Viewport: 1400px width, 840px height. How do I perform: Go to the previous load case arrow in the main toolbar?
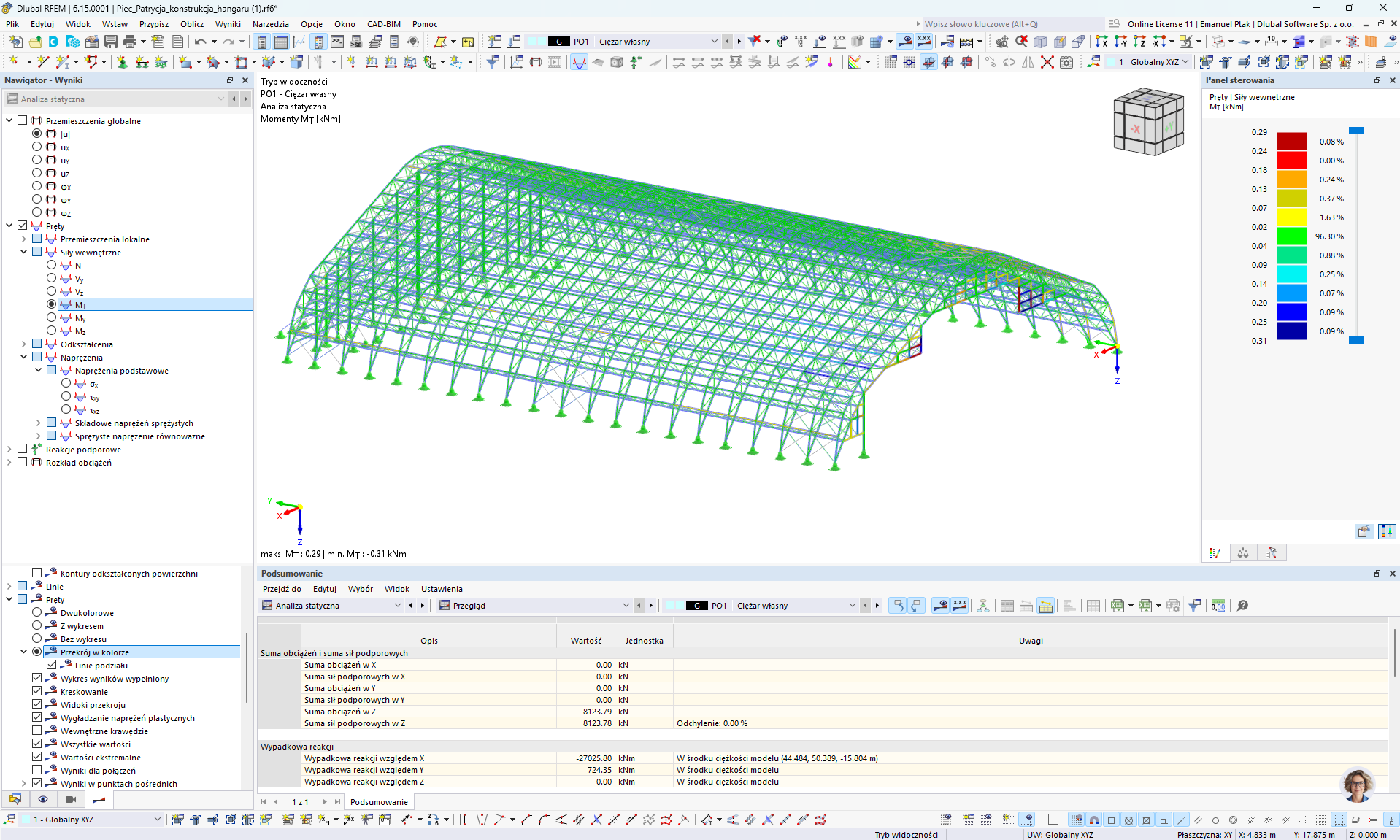click(x=728, y=42)
